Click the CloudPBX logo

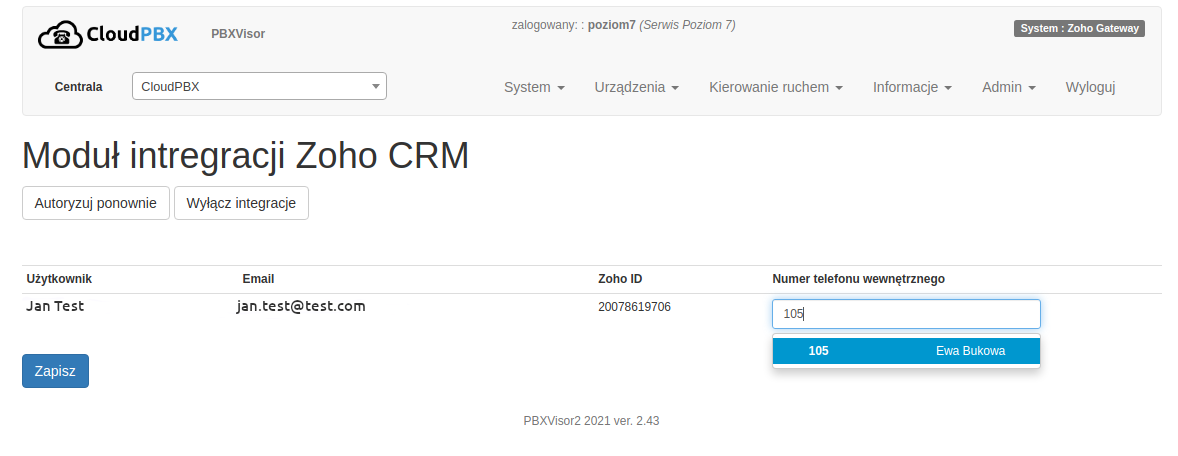pyautogui.click(x=107, y=35)
